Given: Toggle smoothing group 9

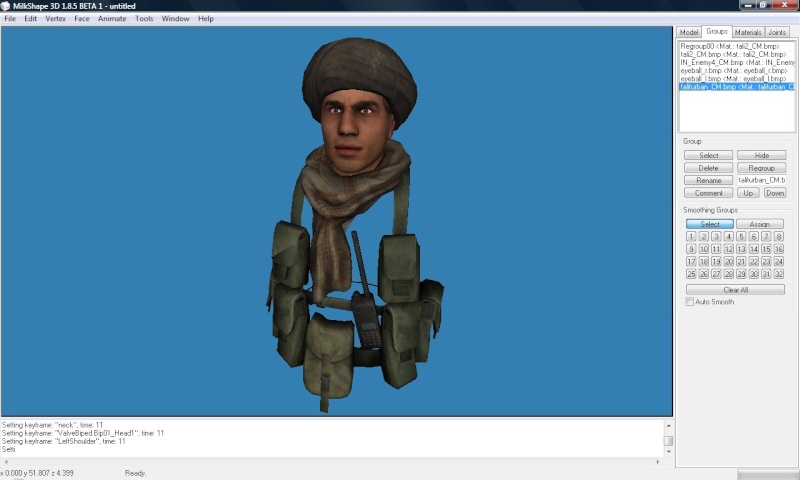Looking at the screenshot, I should 691,249.
